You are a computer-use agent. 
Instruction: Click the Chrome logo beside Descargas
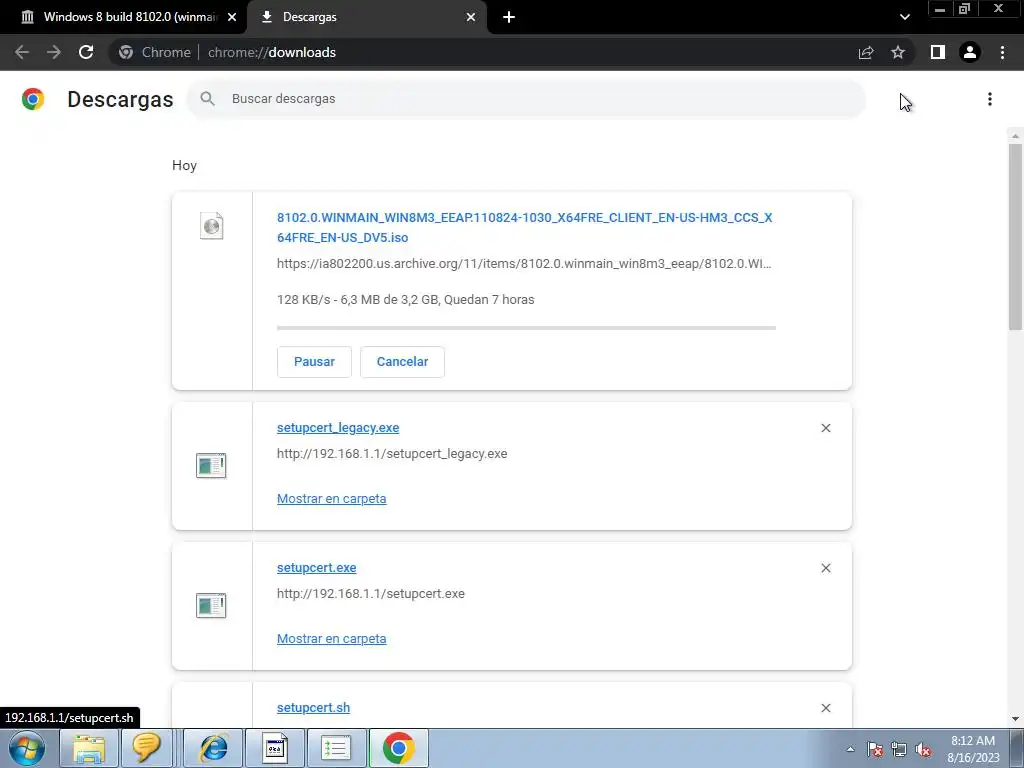pos(33,99)
